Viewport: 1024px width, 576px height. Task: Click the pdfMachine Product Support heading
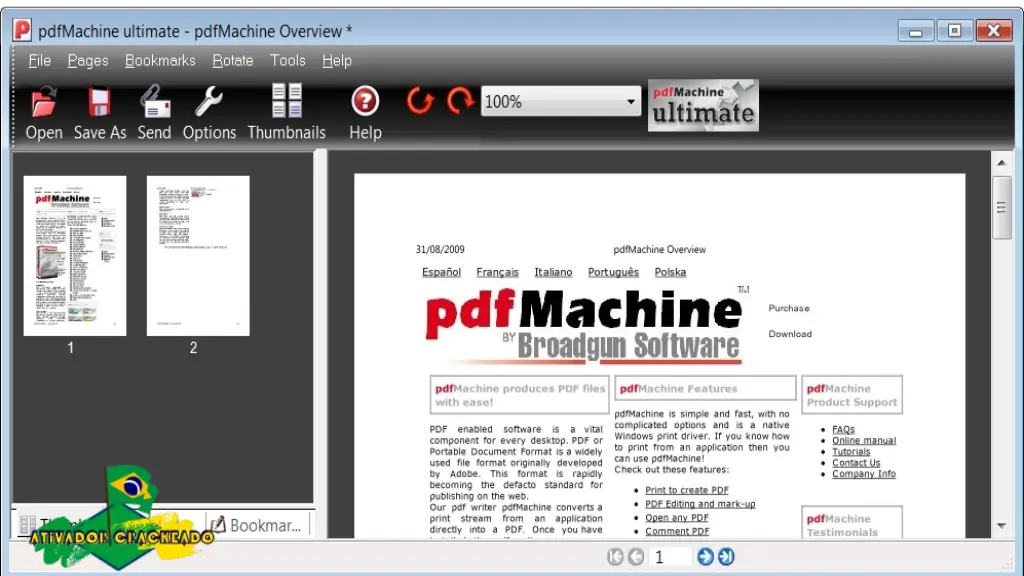(852, 395)
